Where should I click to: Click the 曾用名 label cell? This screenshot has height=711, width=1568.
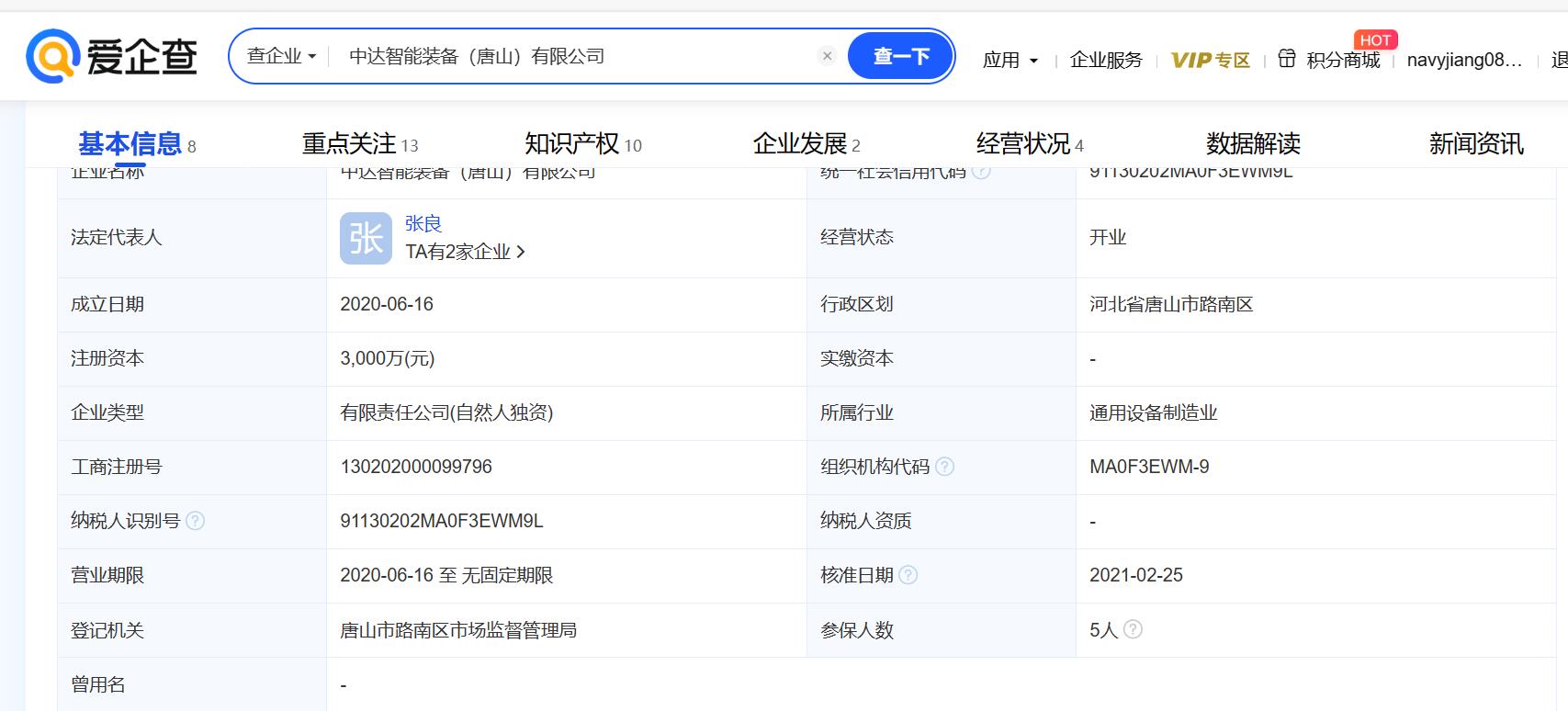(192, 684)
